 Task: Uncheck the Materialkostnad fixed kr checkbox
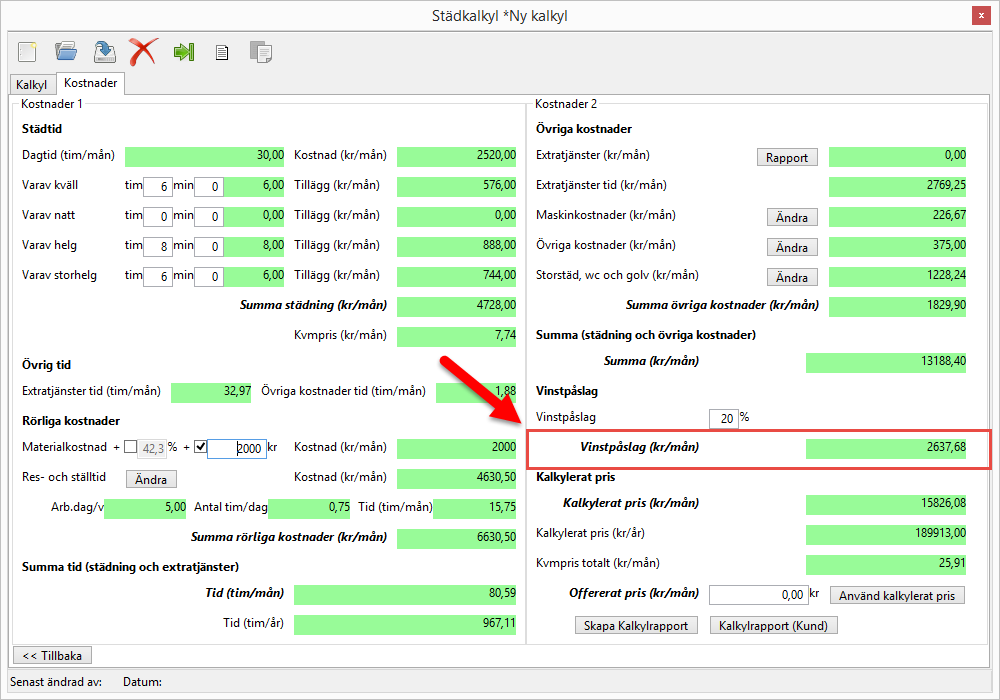click(x=199, y=447)
